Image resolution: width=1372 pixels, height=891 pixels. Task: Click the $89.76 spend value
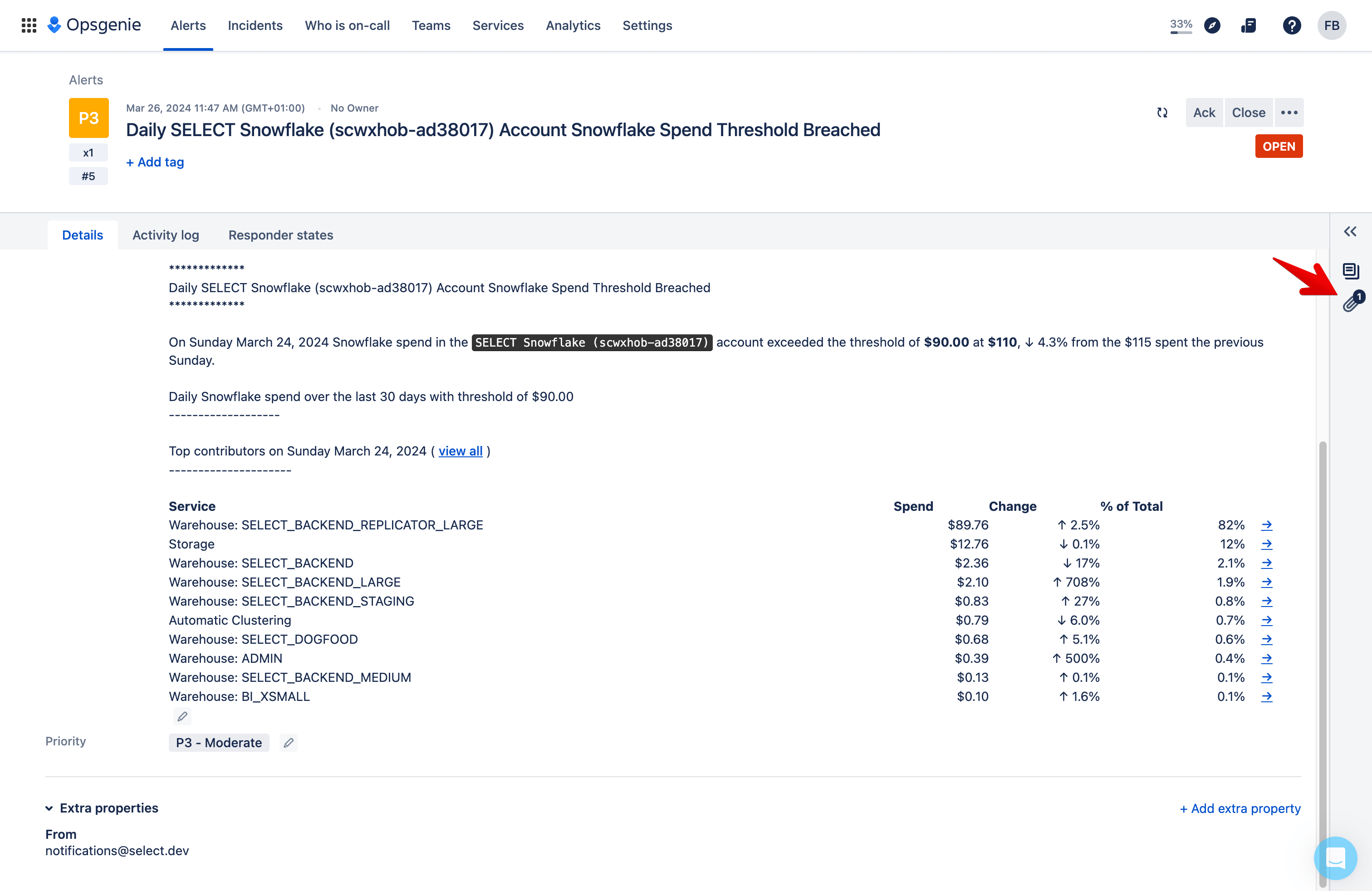click(968, 525)
